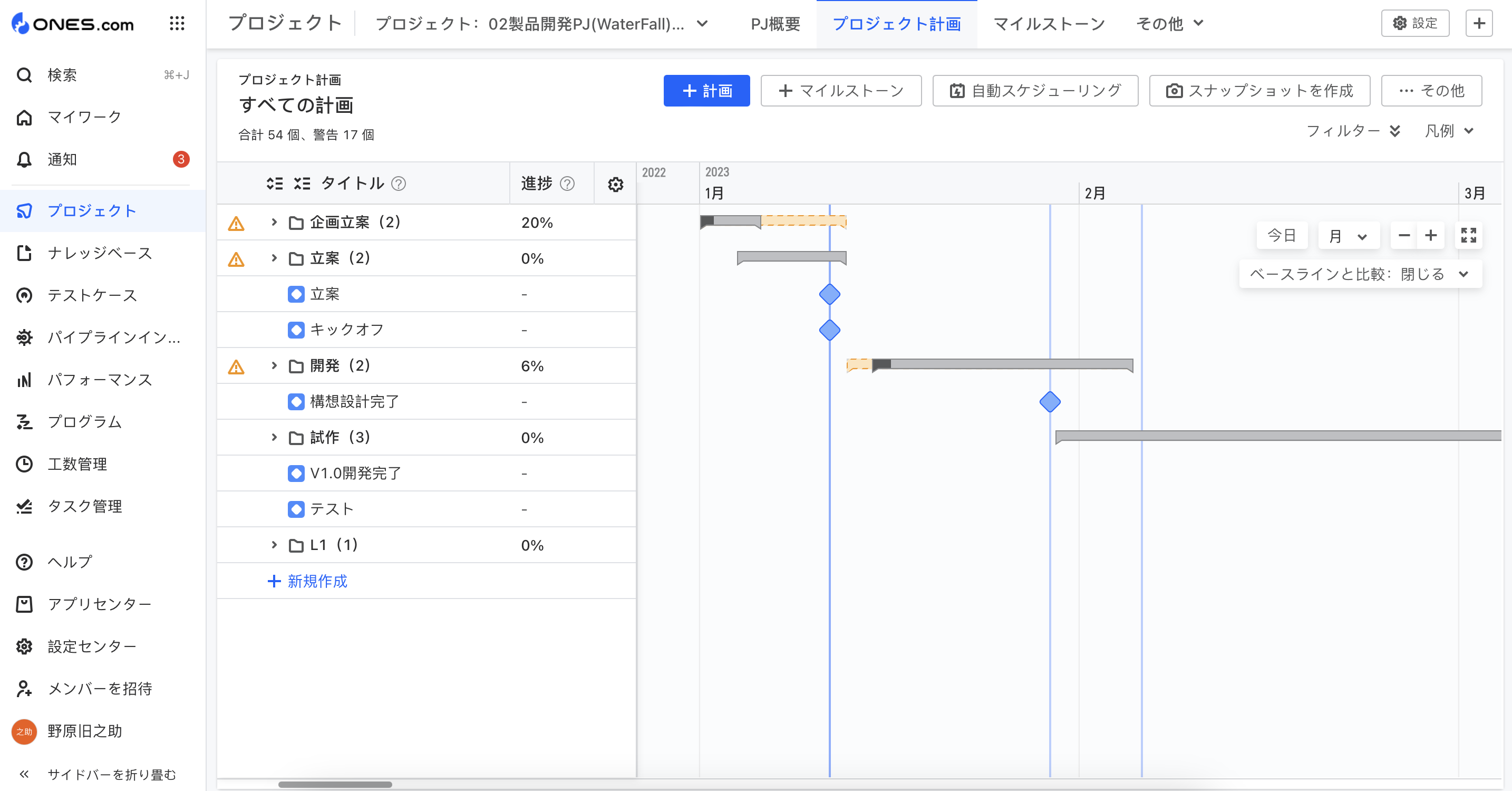The image size is (1512, 791).
Task: Click the fullscreen Gantt icon
Action: tap(1469, 236)
